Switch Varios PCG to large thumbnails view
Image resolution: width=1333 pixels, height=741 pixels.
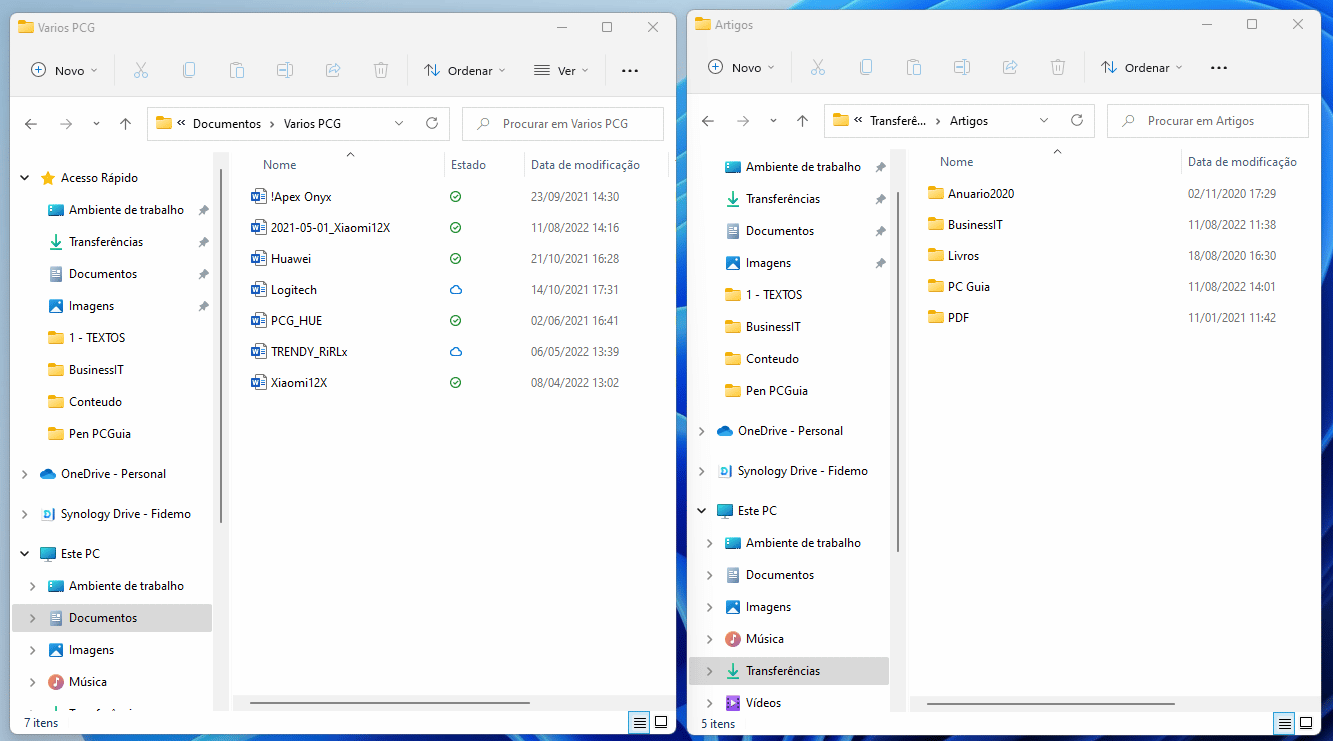[x=661, y=722]
